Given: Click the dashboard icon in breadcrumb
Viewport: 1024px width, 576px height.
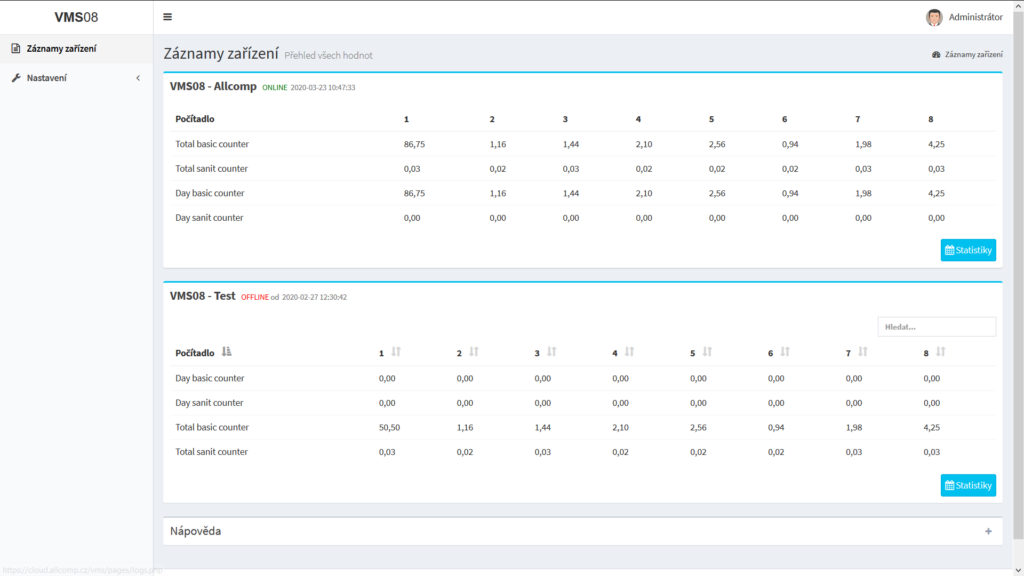Looking at the screenshot, I should pyautogui.click(x=936, y=55).
